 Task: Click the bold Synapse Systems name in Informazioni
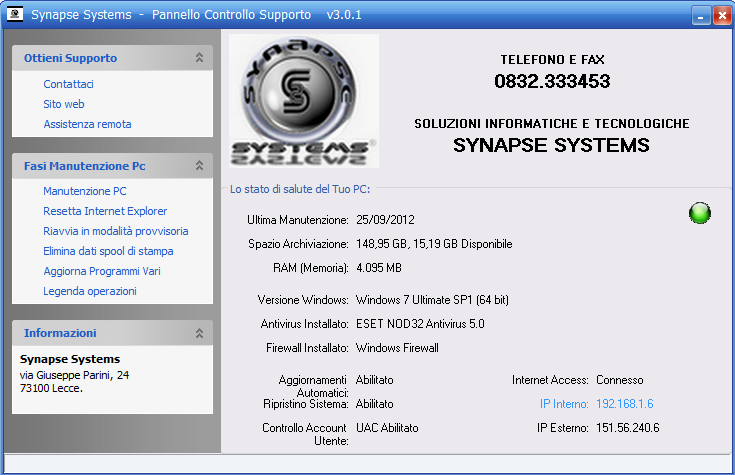[70, 359]
